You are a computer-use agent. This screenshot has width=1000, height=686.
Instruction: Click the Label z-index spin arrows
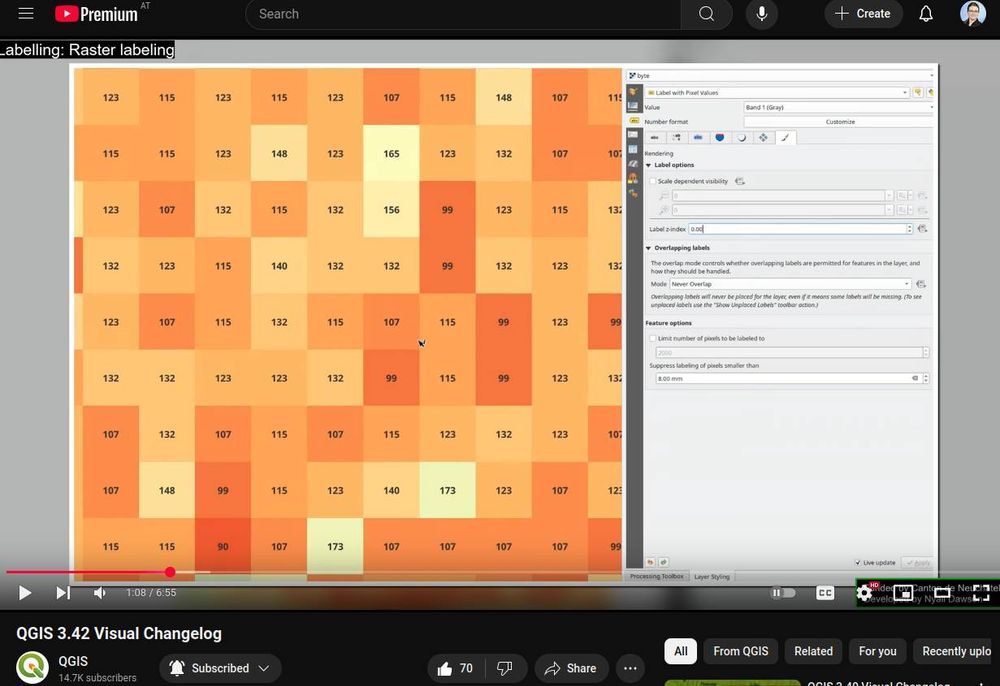point(909,229)
